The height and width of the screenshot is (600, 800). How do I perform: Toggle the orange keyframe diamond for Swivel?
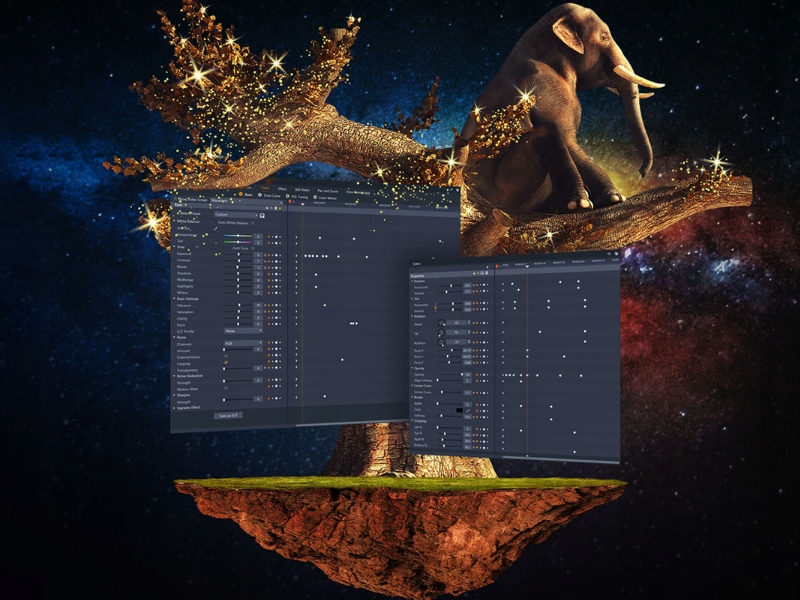[x=477, y=323]
